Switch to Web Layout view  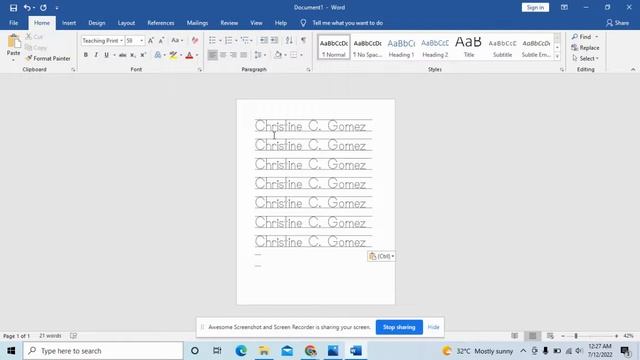[x=550, y=336]
